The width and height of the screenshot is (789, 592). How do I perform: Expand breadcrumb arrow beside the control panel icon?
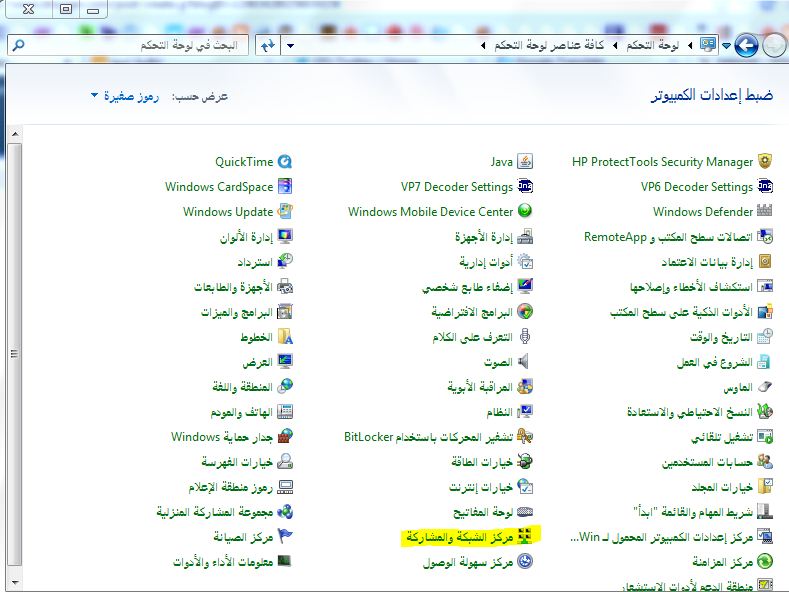click(690, 46)
